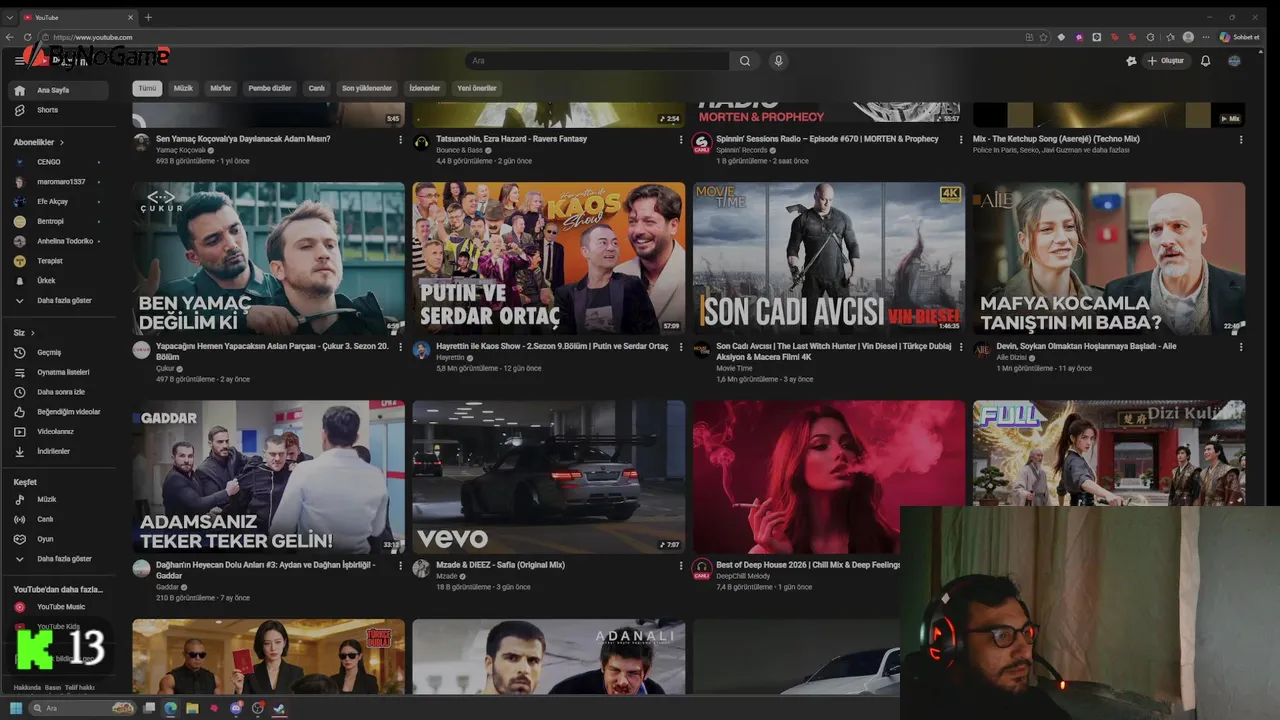Select the İzlenenler filter chip
1280x720 pixels.
425,88
